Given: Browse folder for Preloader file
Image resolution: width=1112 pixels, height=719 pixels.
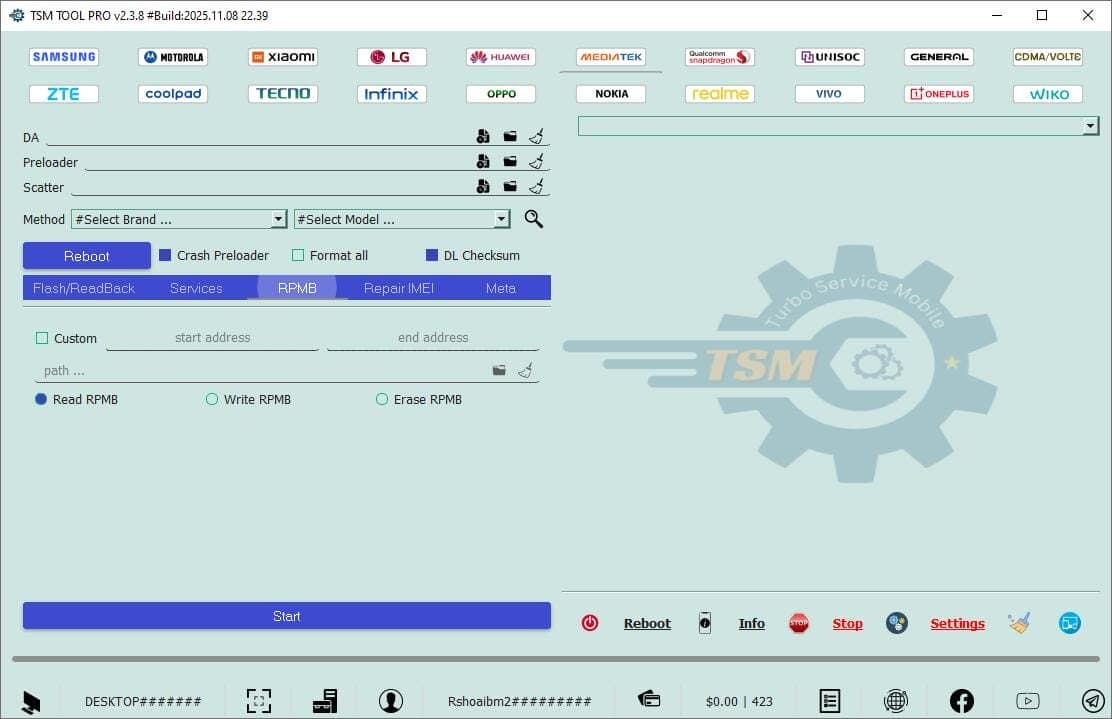Looking at the screenshot, I should coord(510,162).
